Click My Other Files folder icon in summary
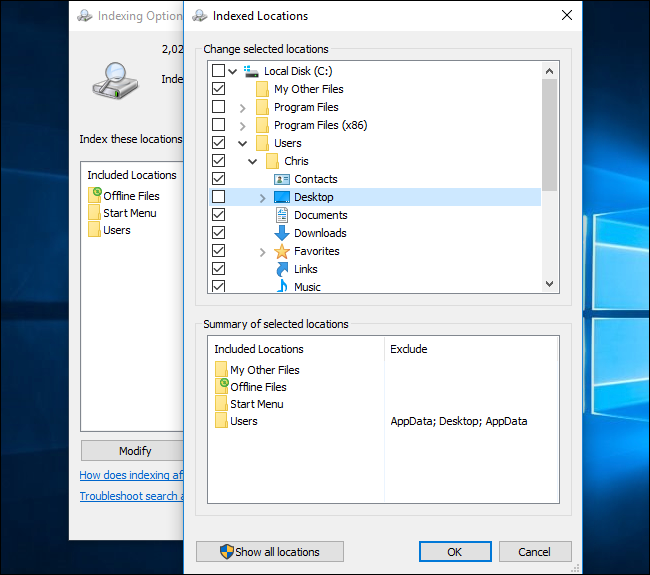 point(221,369)
